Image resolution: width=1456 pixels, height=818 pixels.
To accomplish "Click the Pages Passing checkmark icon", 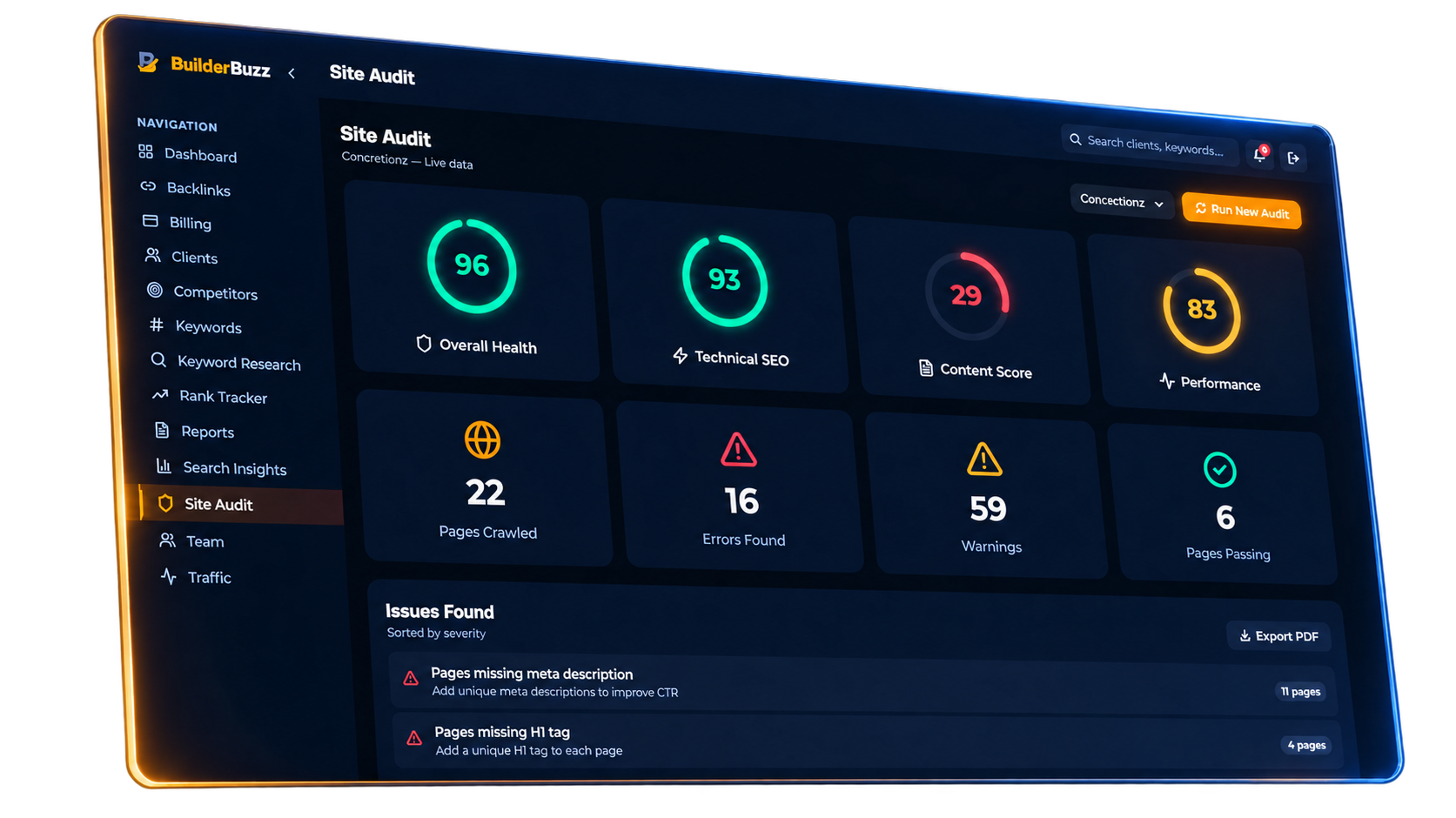I will [1219, 469].
